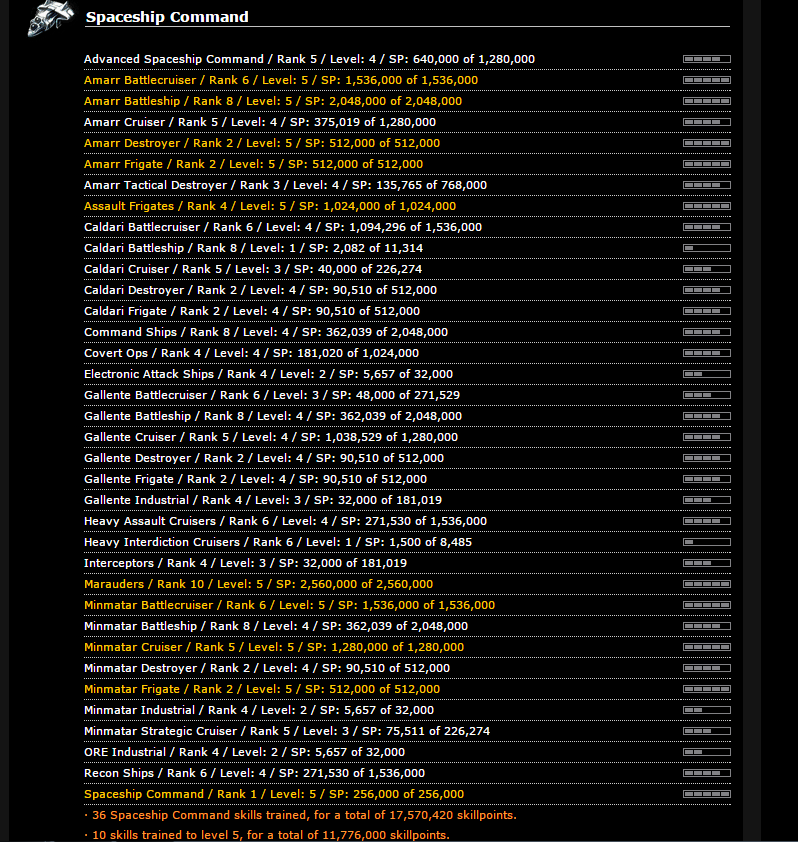This screenshot has width=798, height=842.
Task: Select the Caldari Destroyer skill row
Action: pyautogui.click(x=407, y=289)
